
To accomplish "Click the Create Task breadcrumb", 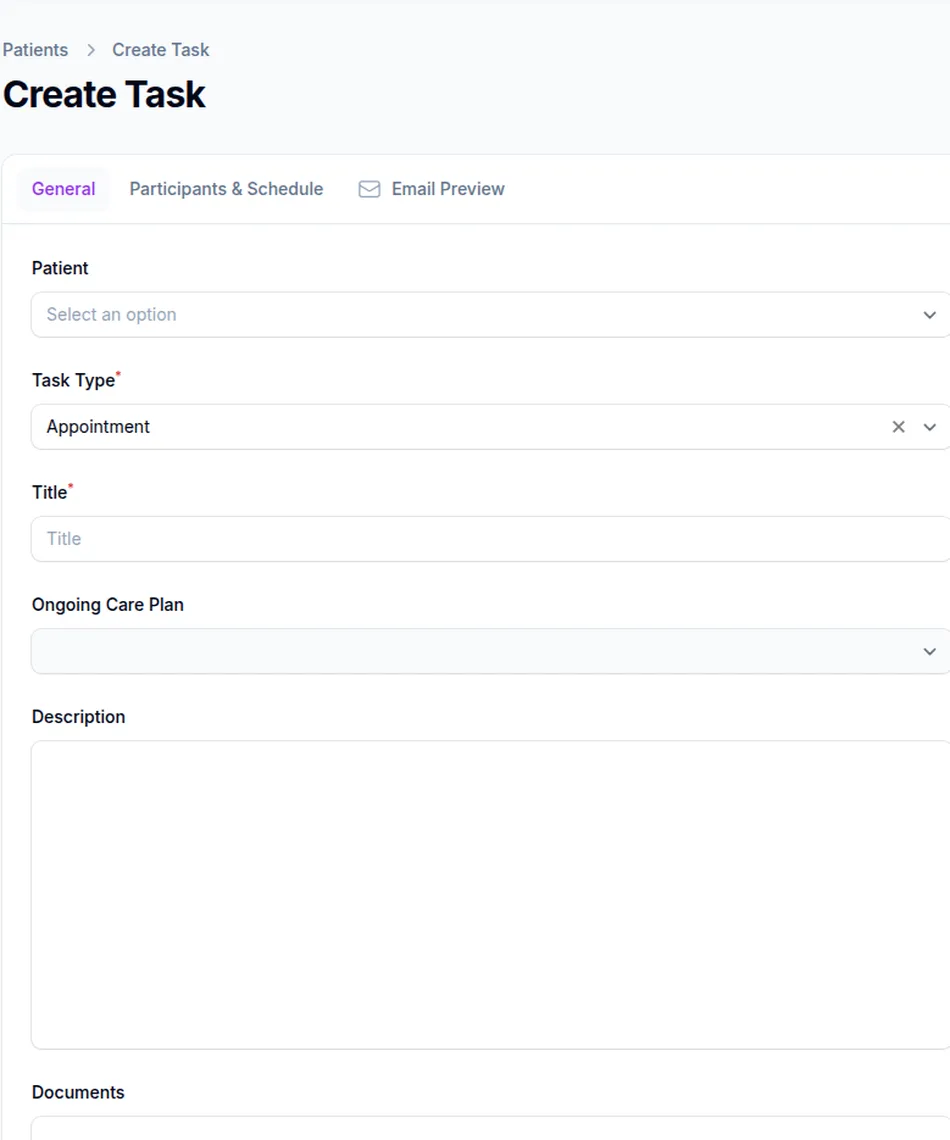I will pos(161,50).
